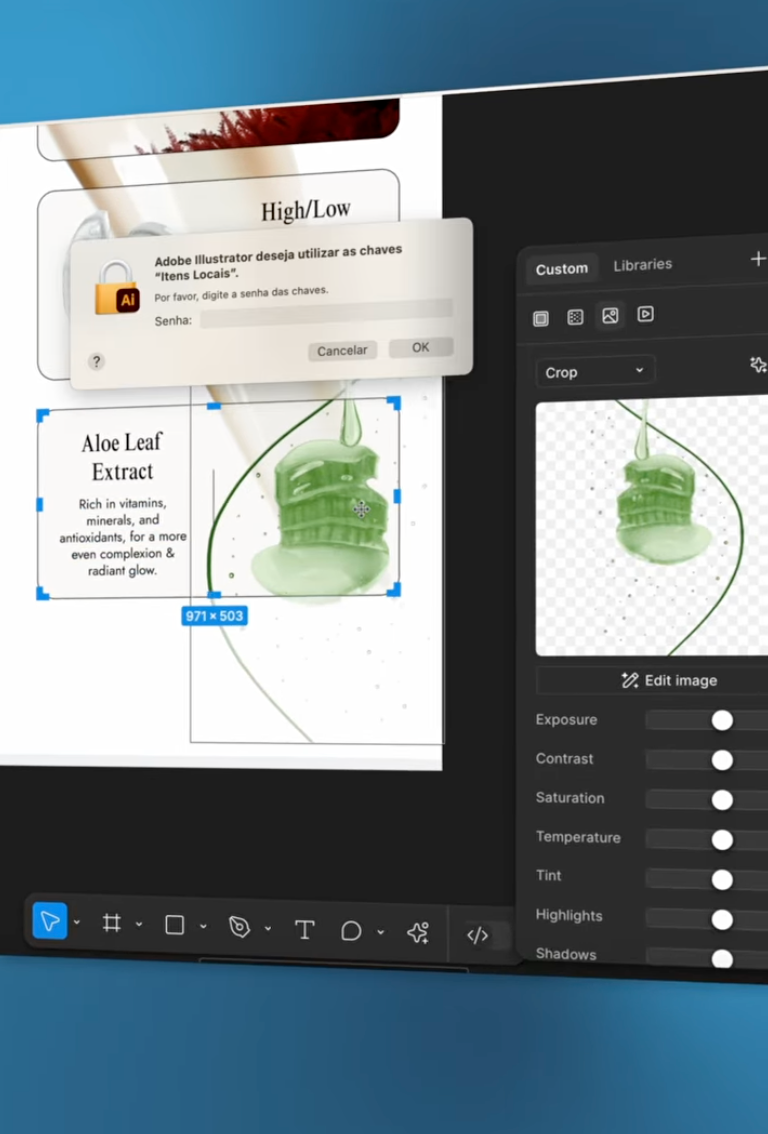The image size is (768, 1134).
Task: Expand shape tools chevron
Action: (203, 926)
